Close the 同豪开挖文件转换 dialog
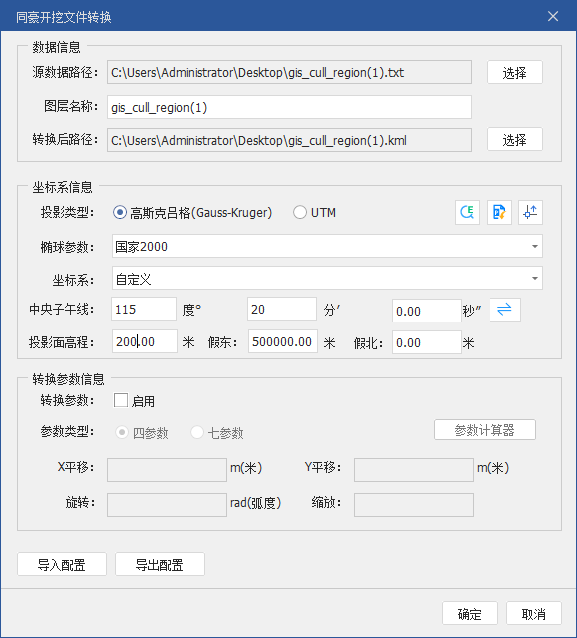Image resolution: width=577 pixels, height=638 pixels. (x=553, y=16)
